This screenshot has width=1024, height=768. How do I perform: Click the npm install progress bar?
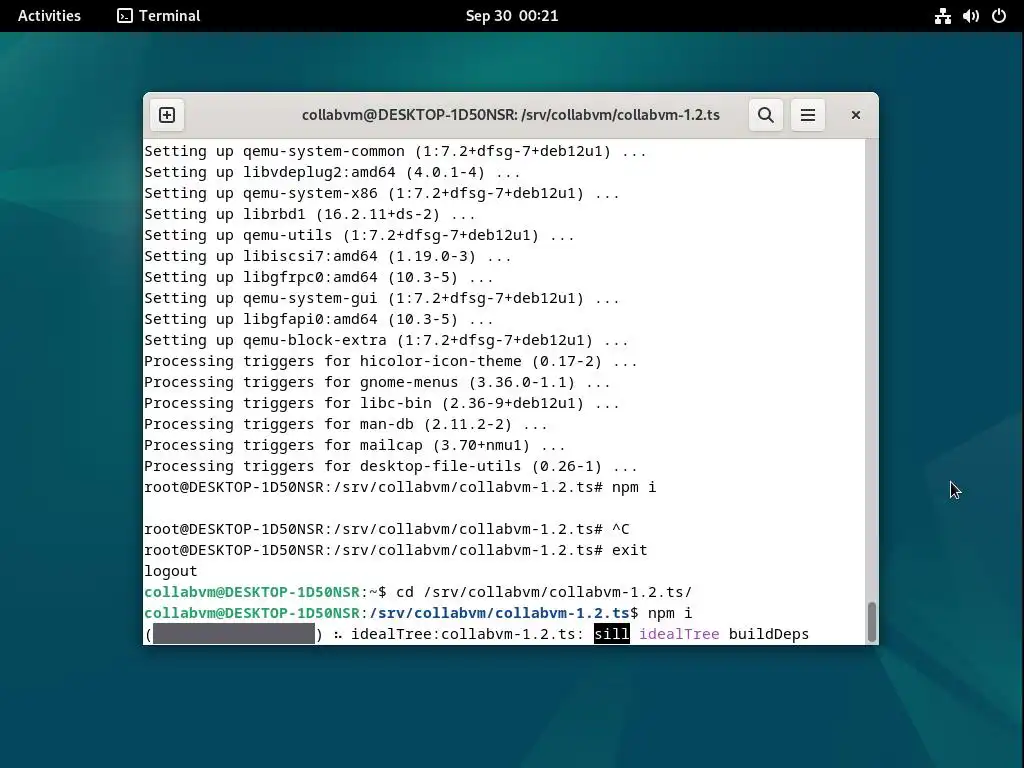[234, 633]
